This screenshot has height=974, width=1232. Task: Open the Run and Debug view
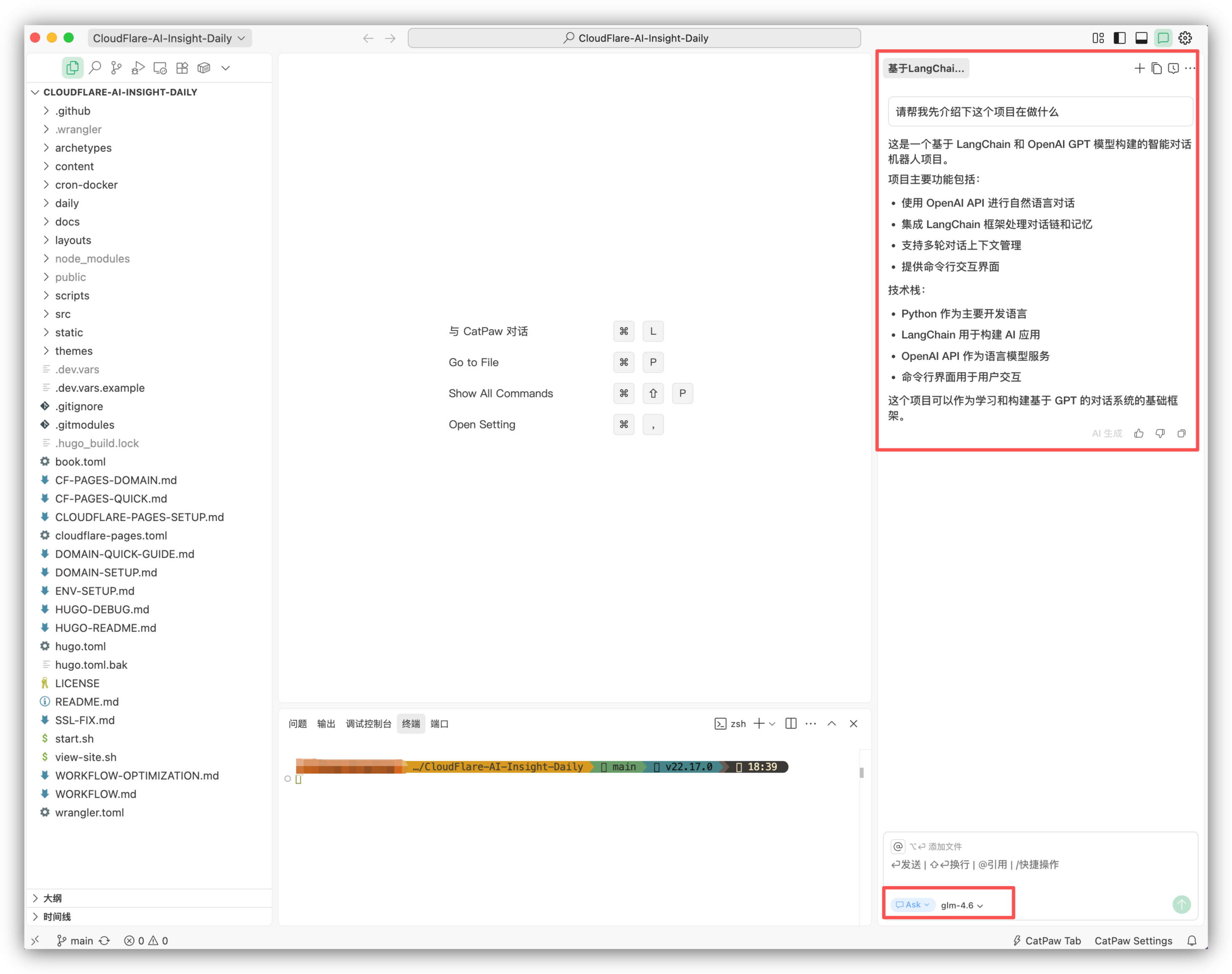click(x=138, y=68)
